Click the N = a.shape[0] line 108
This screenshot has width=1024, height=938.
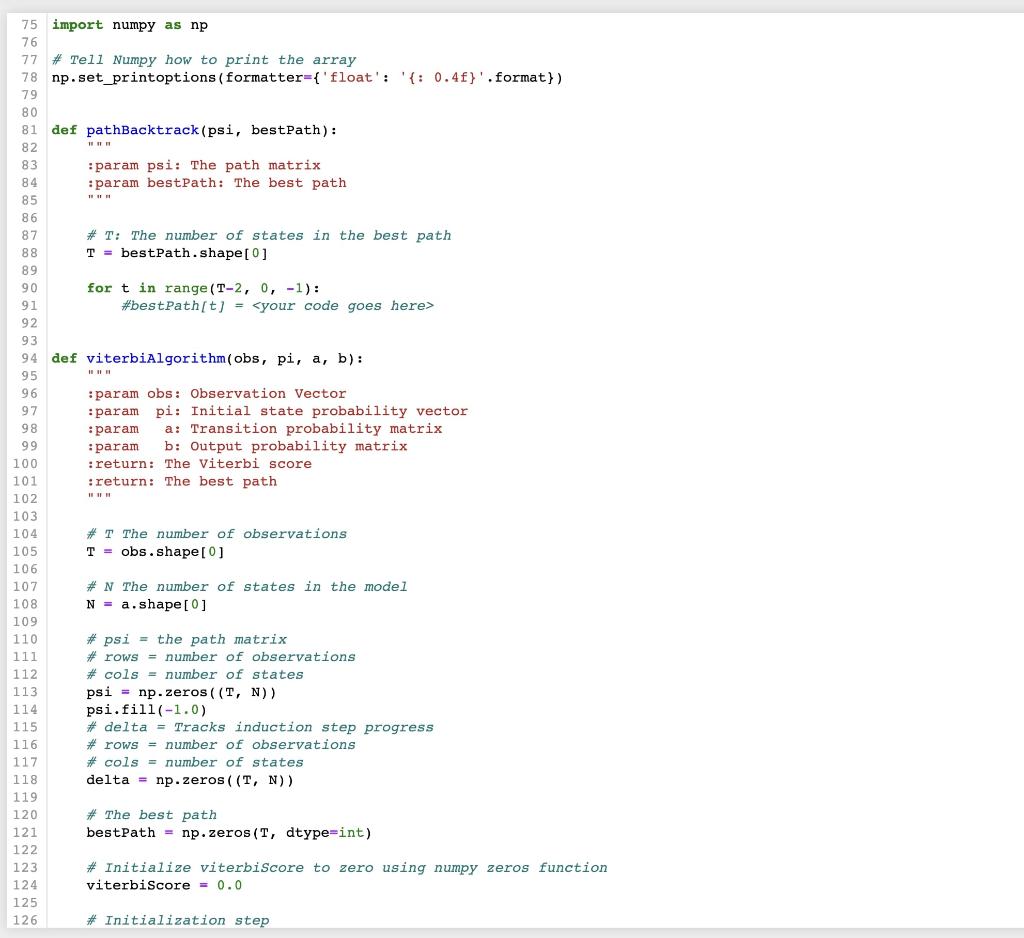145,604
